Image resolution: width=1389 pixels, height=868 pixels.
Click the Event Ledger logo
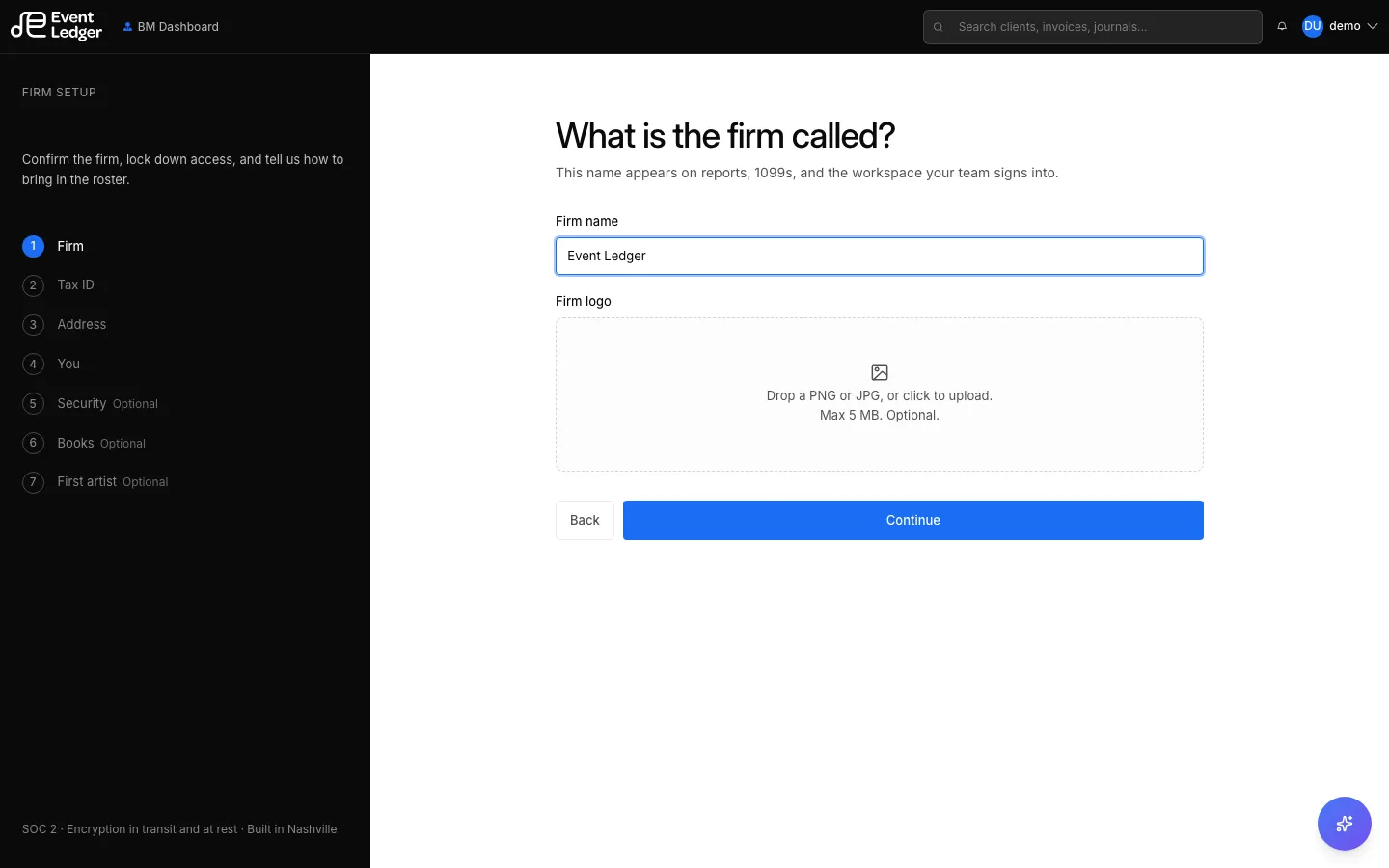(56, 26)
